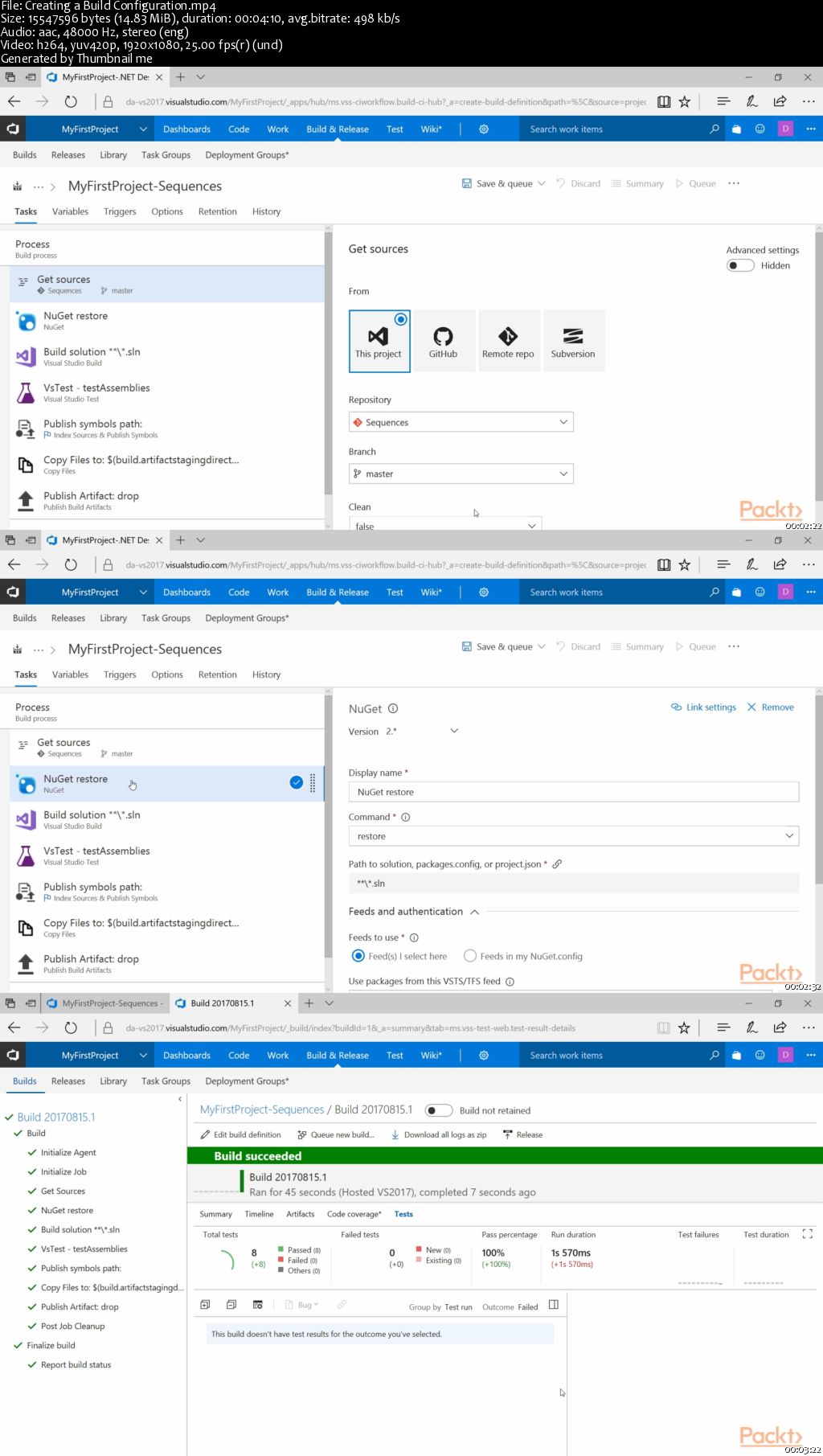Choose the Remote repo source tile
This screenshot has height=1456, width=823.
508,341
